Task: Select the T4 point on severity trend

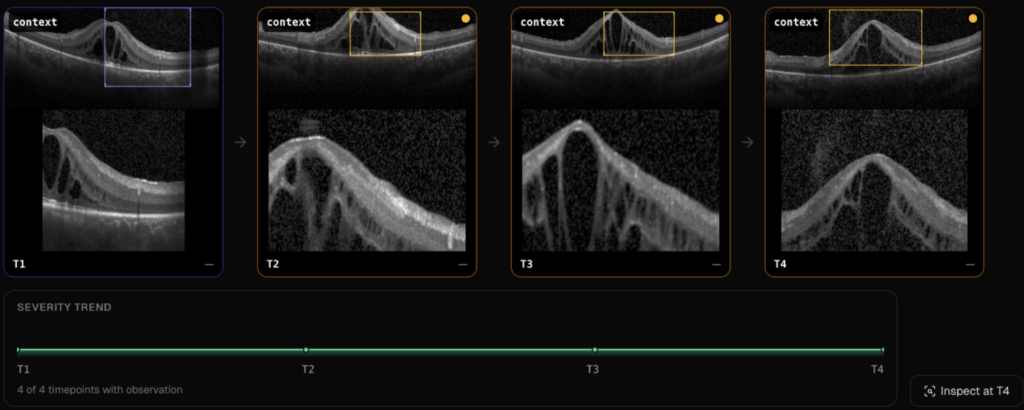Action: [x=883, y=350]
